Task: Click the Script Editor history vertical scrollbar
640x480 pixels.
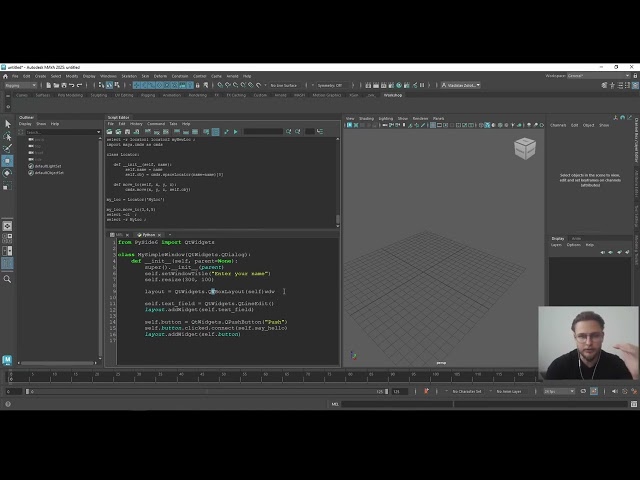Action: [338, 182]
